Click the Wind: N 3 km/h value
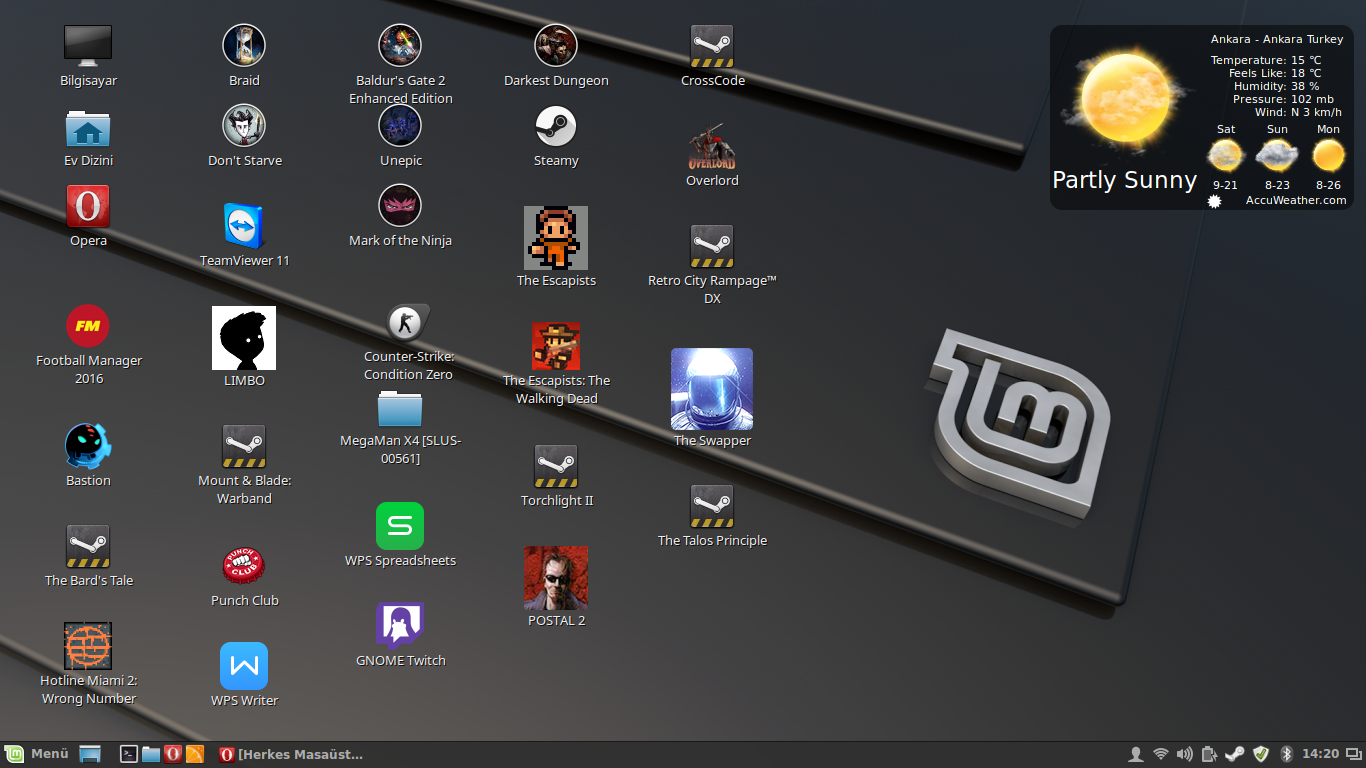The width and height of the screenshot is (1366, 768). coord(1298,112)
